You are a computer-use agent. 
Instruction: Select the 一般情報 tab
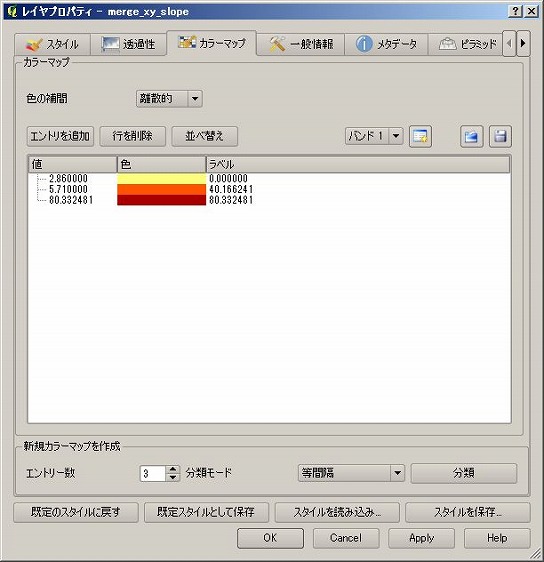[x=301, y=44]
